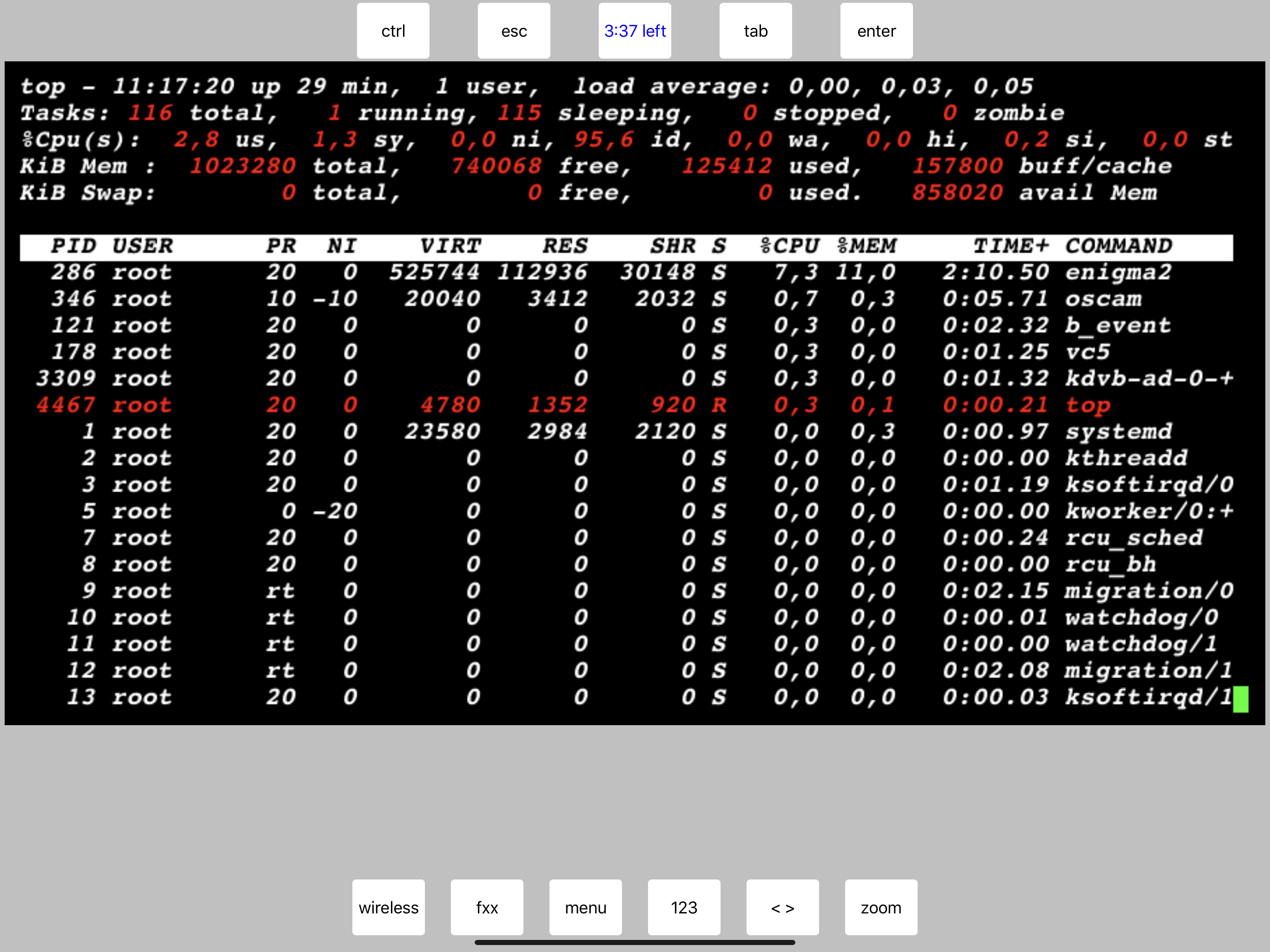Switch to the 123 numeric keys

click(683, 907)
